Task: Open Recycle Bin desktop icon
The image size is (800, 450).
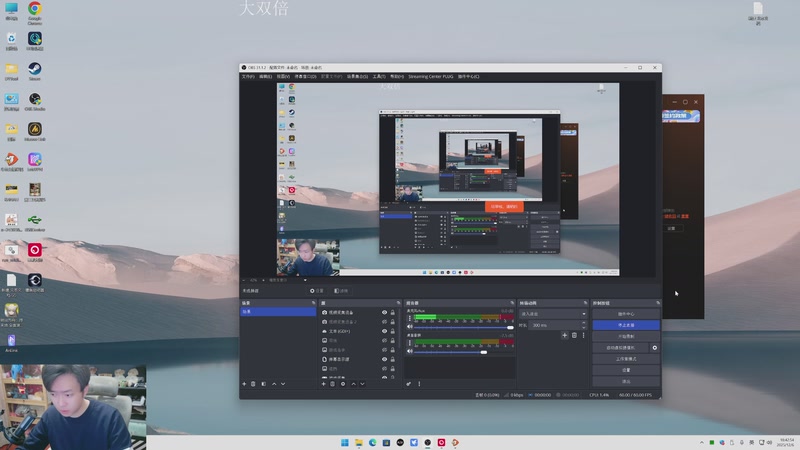Action: tap(11, 42)
